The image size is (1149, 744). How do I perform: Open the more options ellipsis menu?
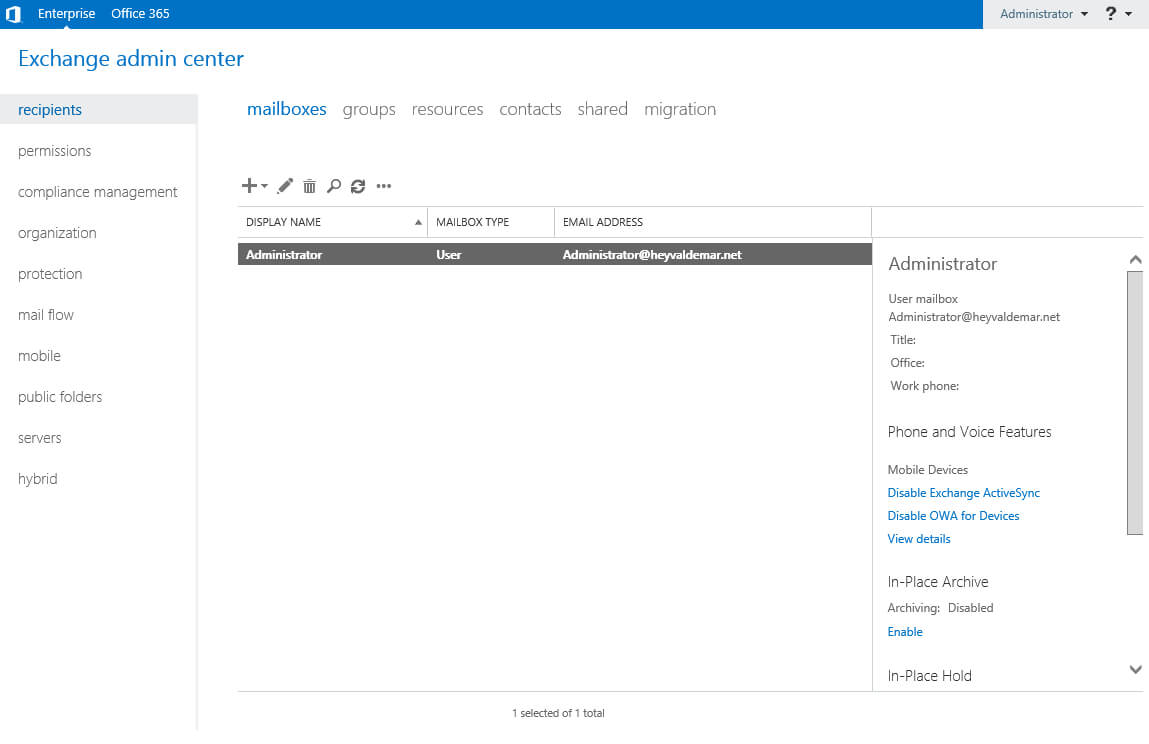pos(383,186)
